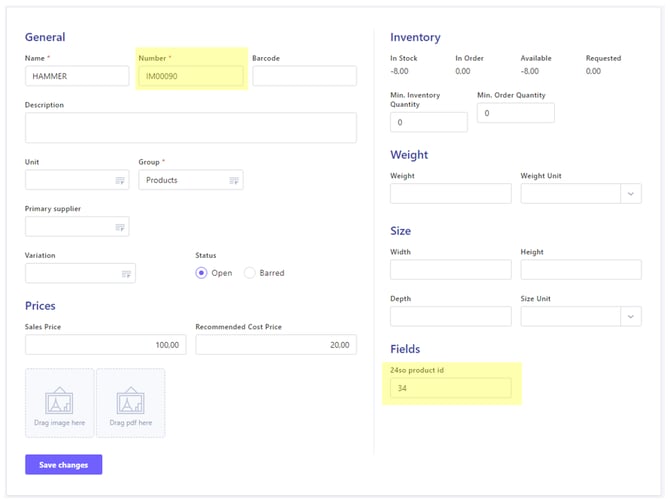Click the Recommended Cost Price field

click(275, 345)
